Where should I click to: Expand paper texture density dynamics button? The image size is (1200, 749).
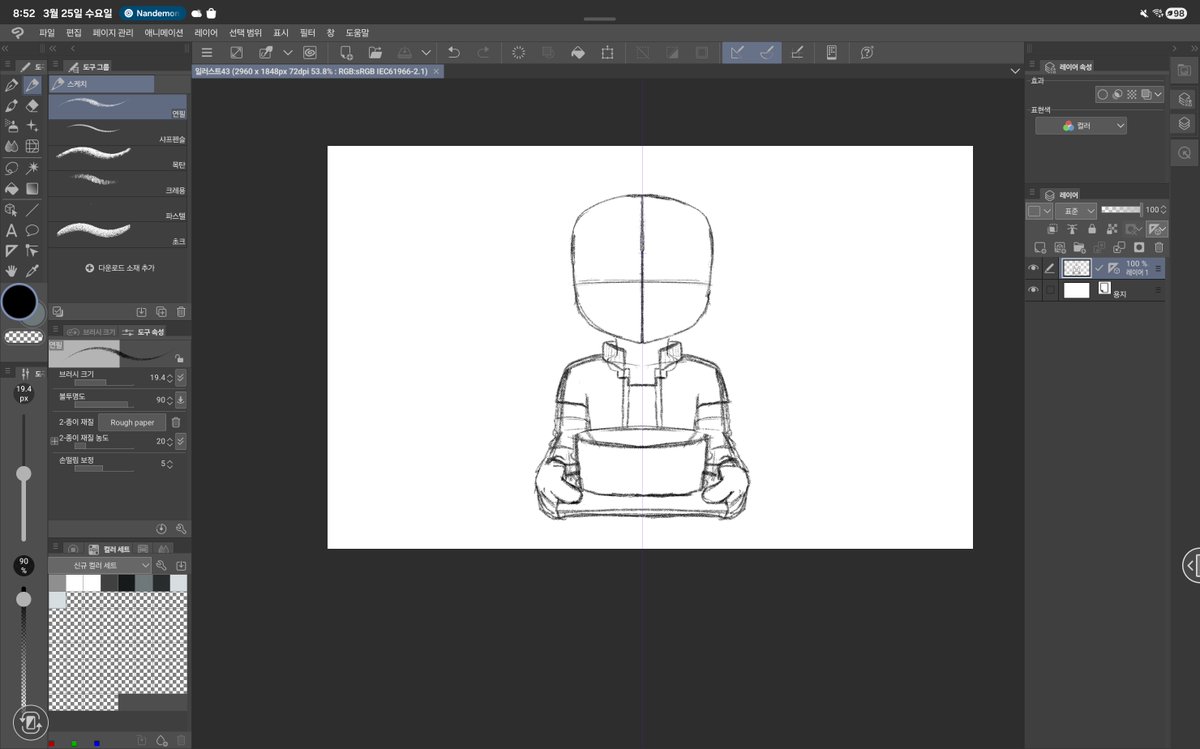[180, 441]
